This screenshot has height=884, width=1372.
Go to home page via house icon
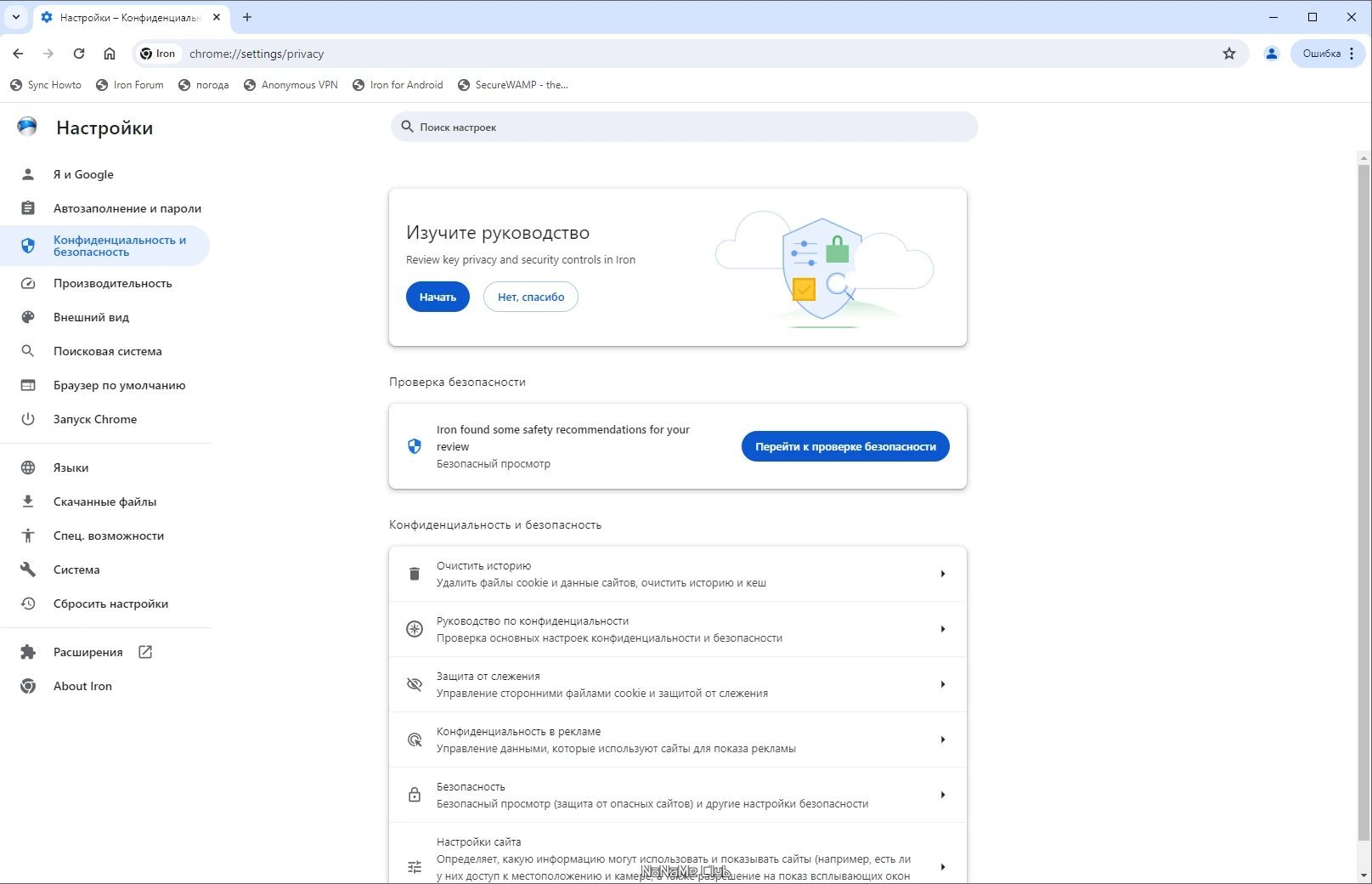click(x=110, y=54)
